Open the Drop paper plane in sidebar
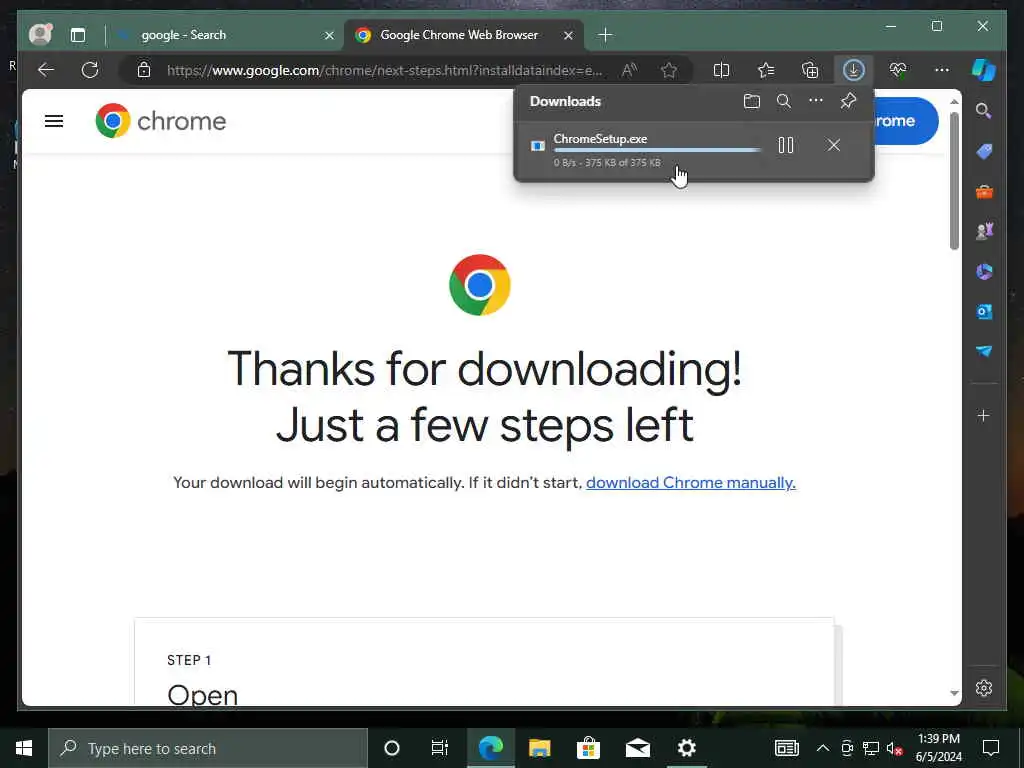 click(x=984, y=351)
